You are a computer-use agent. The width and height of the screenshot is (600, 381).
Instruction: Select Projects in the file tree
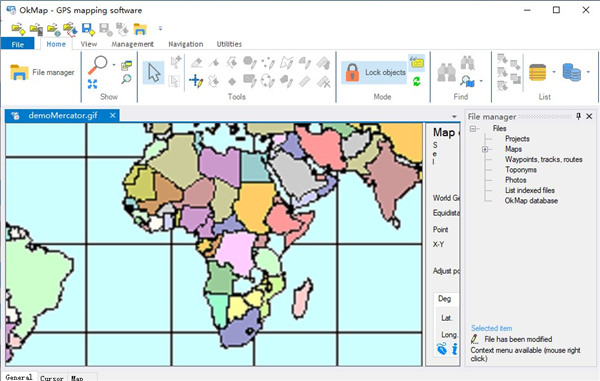point(517,139)
